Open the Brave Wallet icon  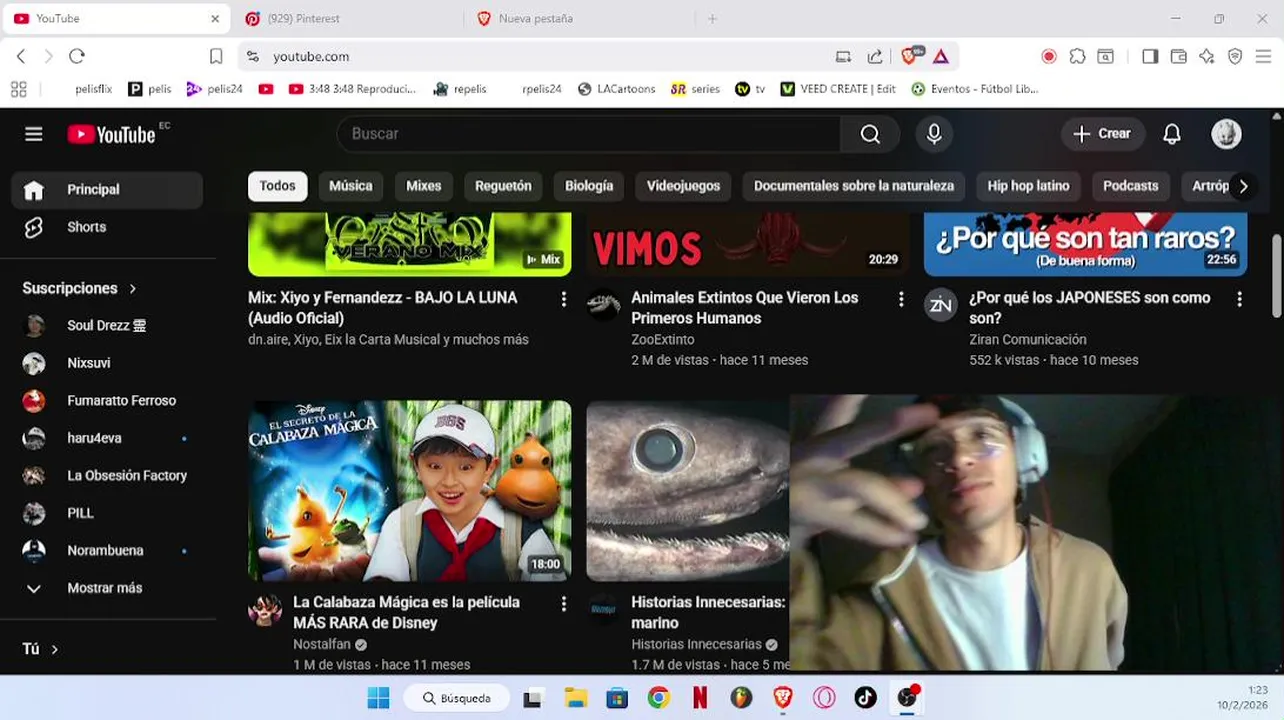tap(1178, 56)
